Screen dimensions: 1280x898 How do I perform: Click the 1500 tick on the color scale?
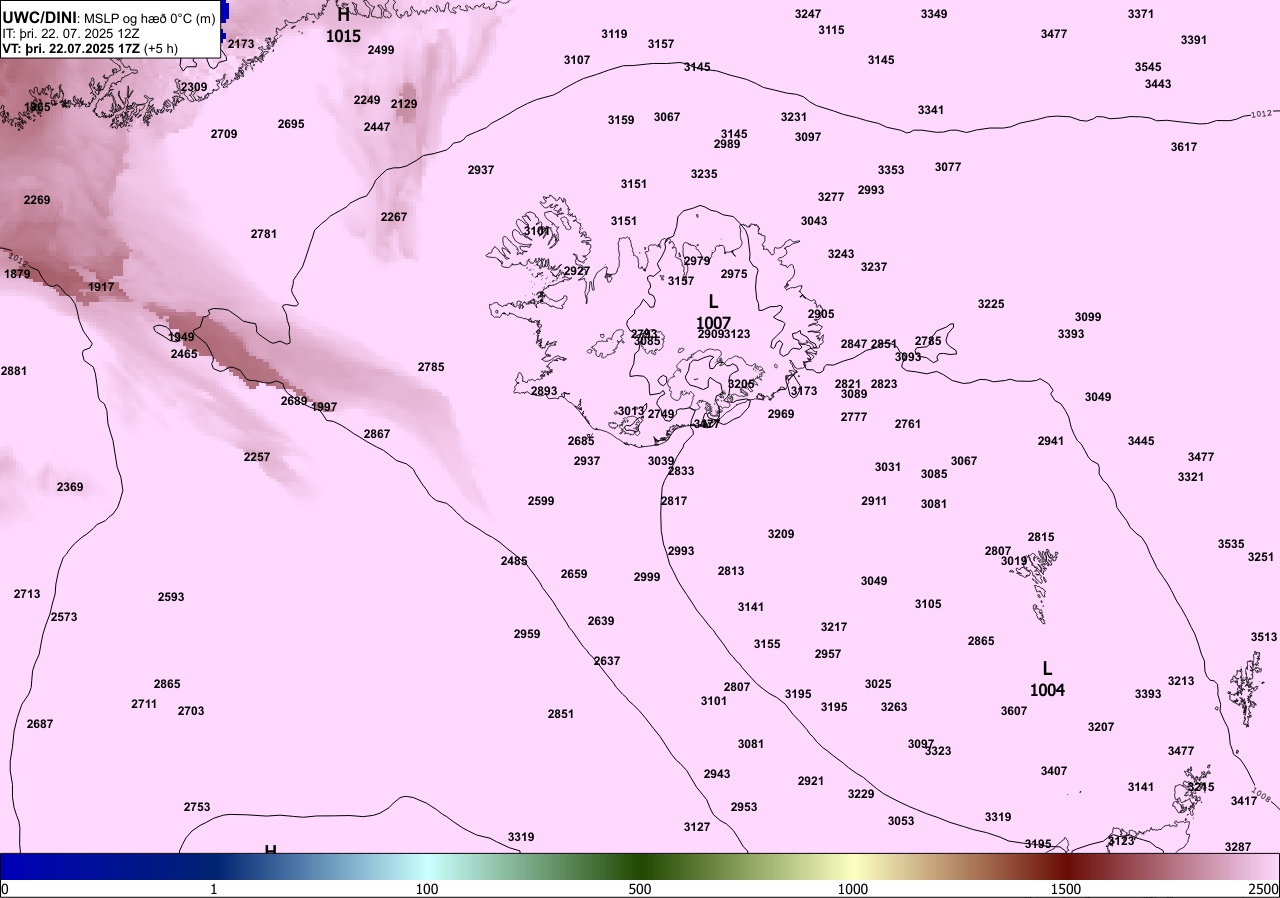(x=1066, y=889)
